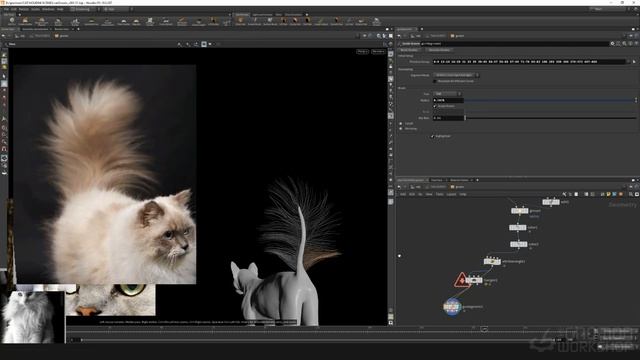Click the right of two tabs below node name field
The image size is (640, 360).
pos(439,50)
